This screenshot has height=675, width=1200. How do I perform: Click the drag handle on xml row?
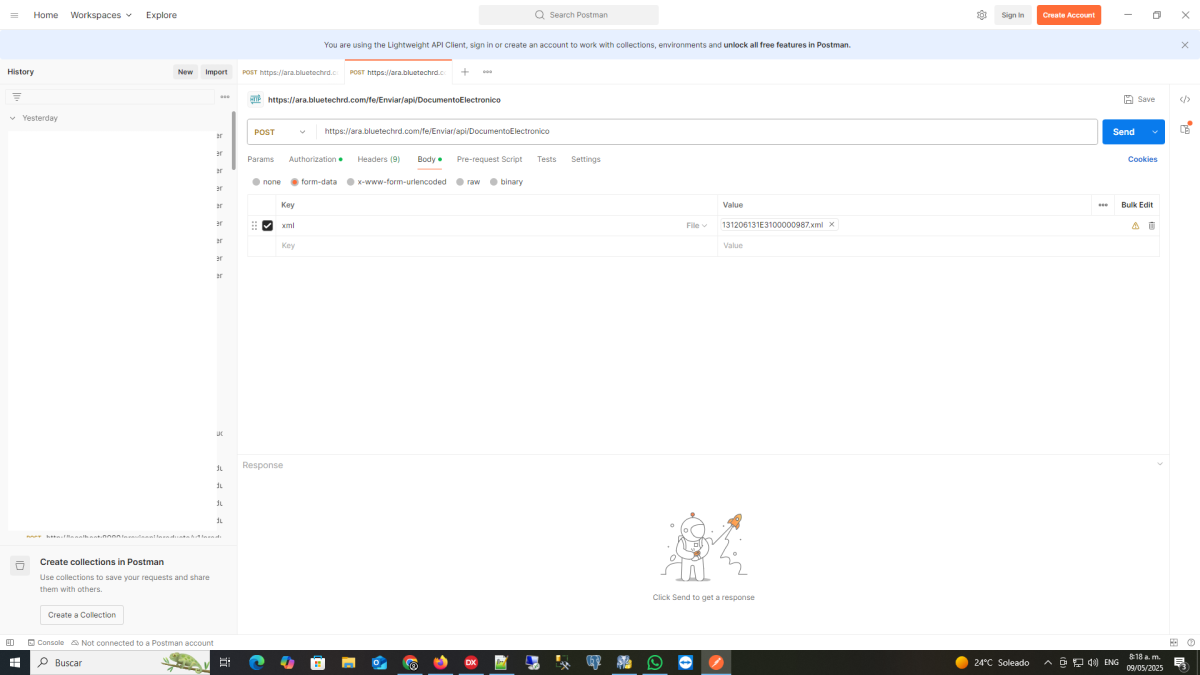coord(254,226)
